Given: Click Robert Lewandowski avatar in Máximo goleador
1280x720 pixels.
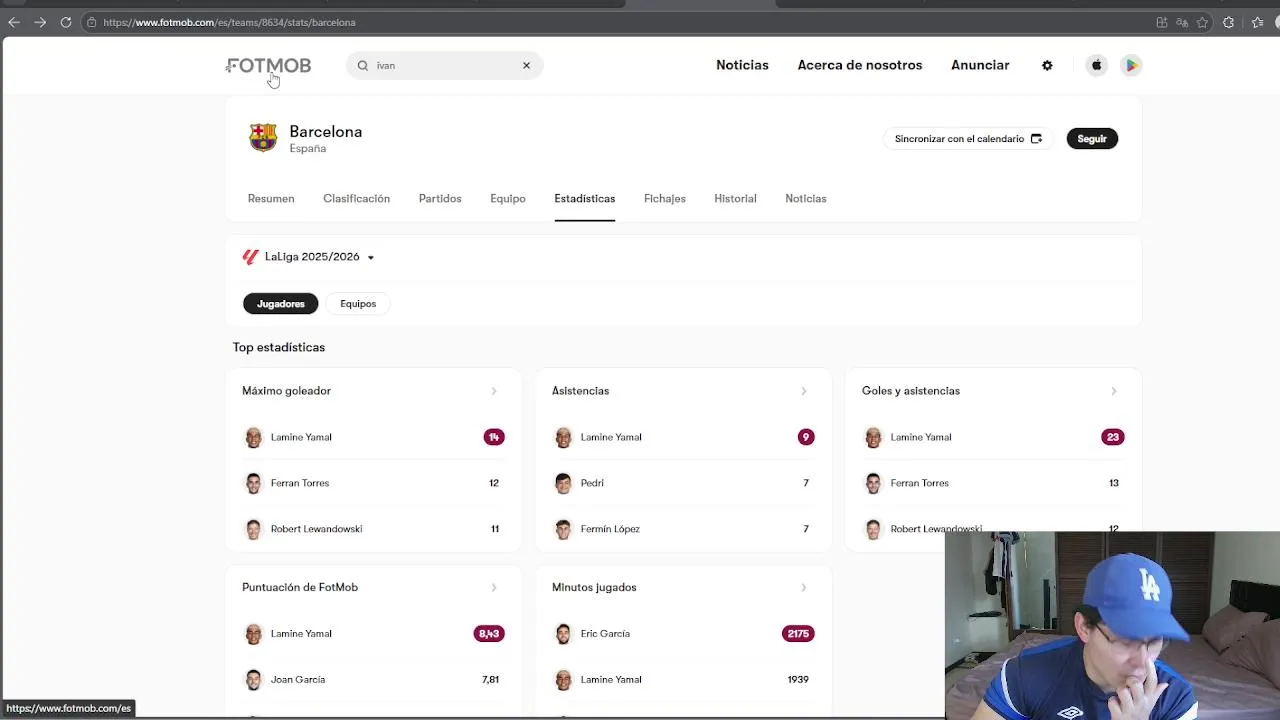Looking at the screenshot, I should click(x=254, y=529).
